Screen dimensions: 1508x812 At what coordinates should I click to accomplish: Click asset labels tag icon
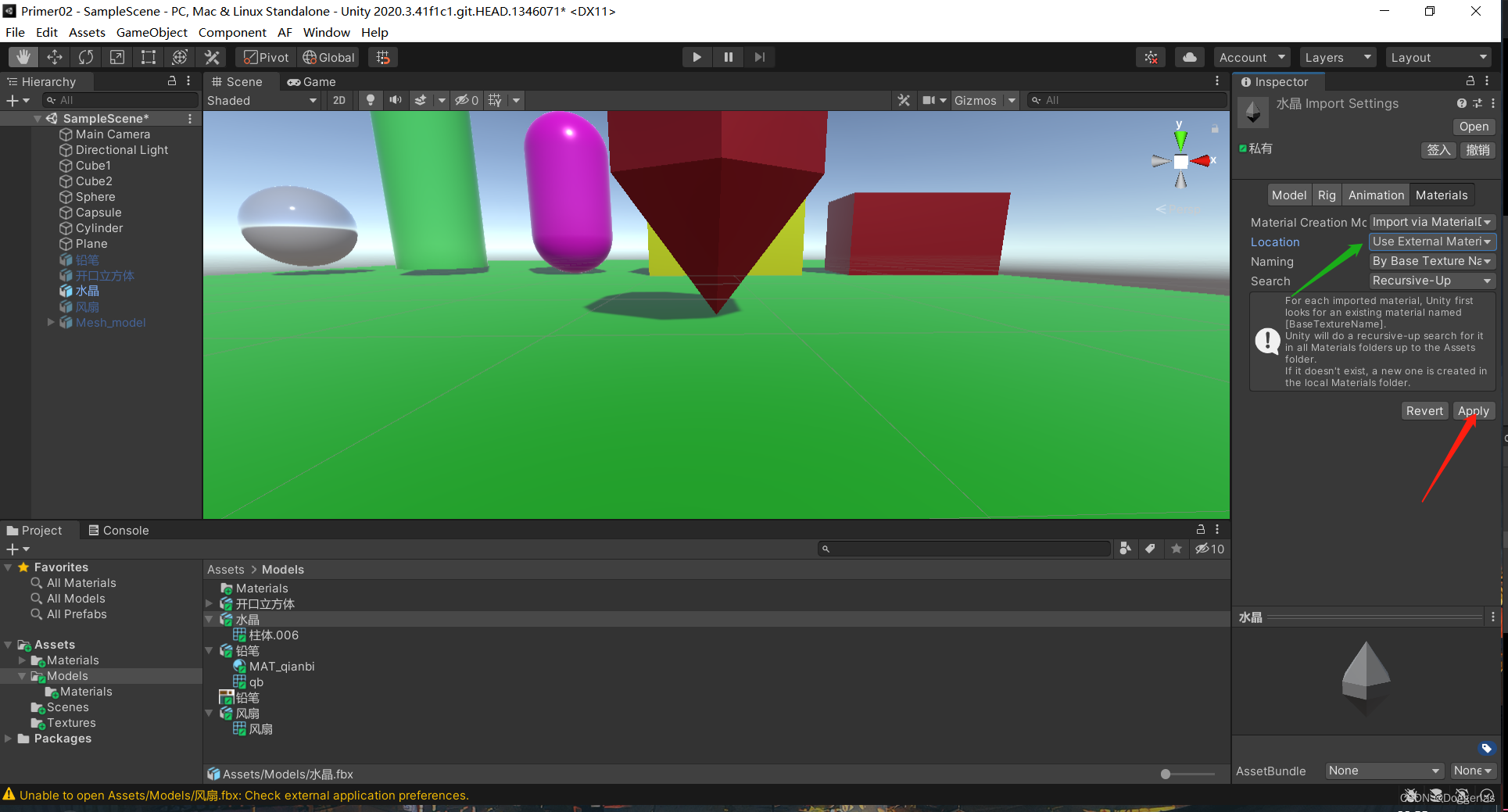(x=1486, y=748)
